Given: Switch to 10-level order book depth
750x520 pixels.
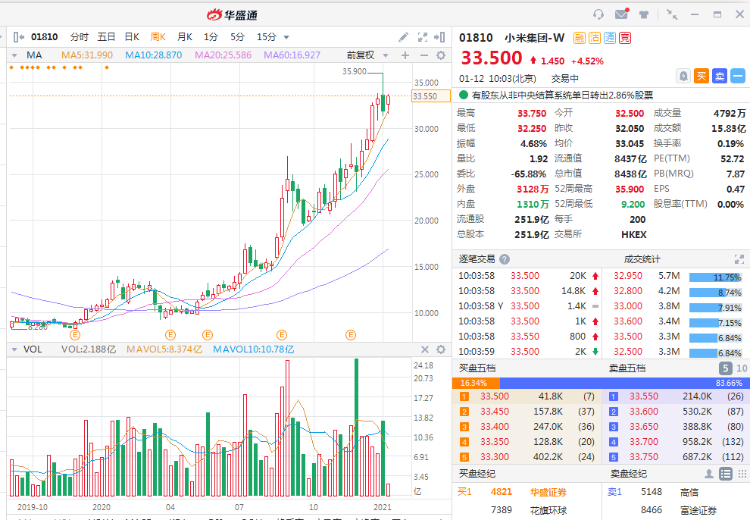Looking at the screenshot, I should tap(741, 368).
